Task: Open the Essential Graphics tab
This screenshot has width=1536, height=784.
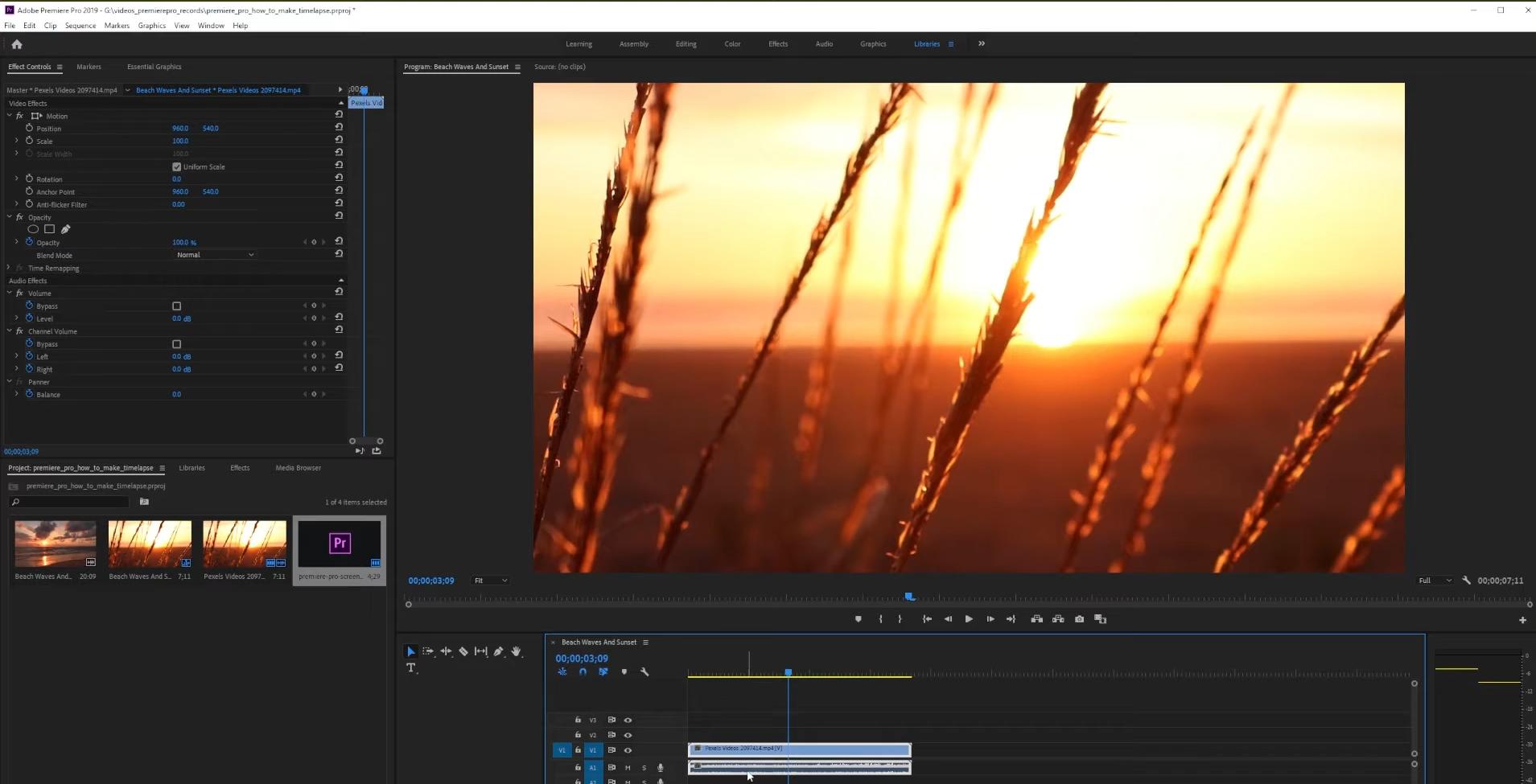Action: (154, 67)
